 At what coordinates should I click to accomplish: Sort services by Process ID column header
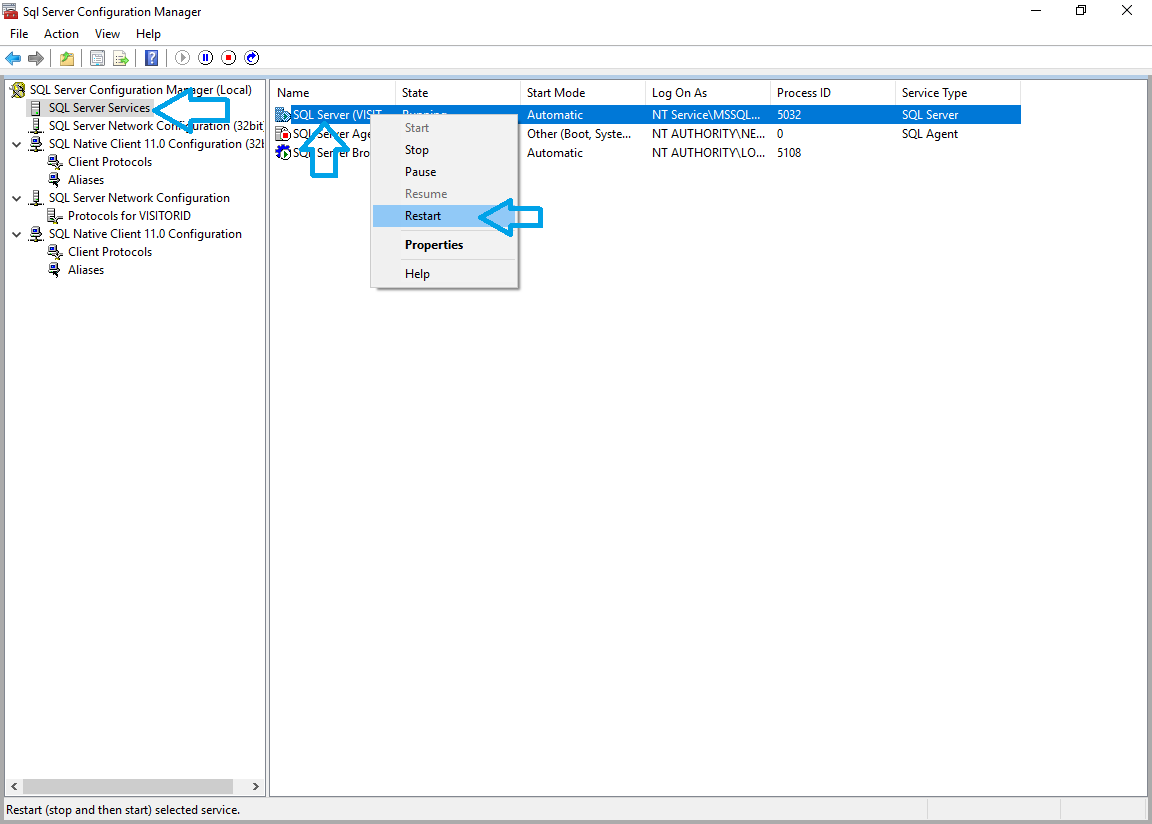coord(804,93)
